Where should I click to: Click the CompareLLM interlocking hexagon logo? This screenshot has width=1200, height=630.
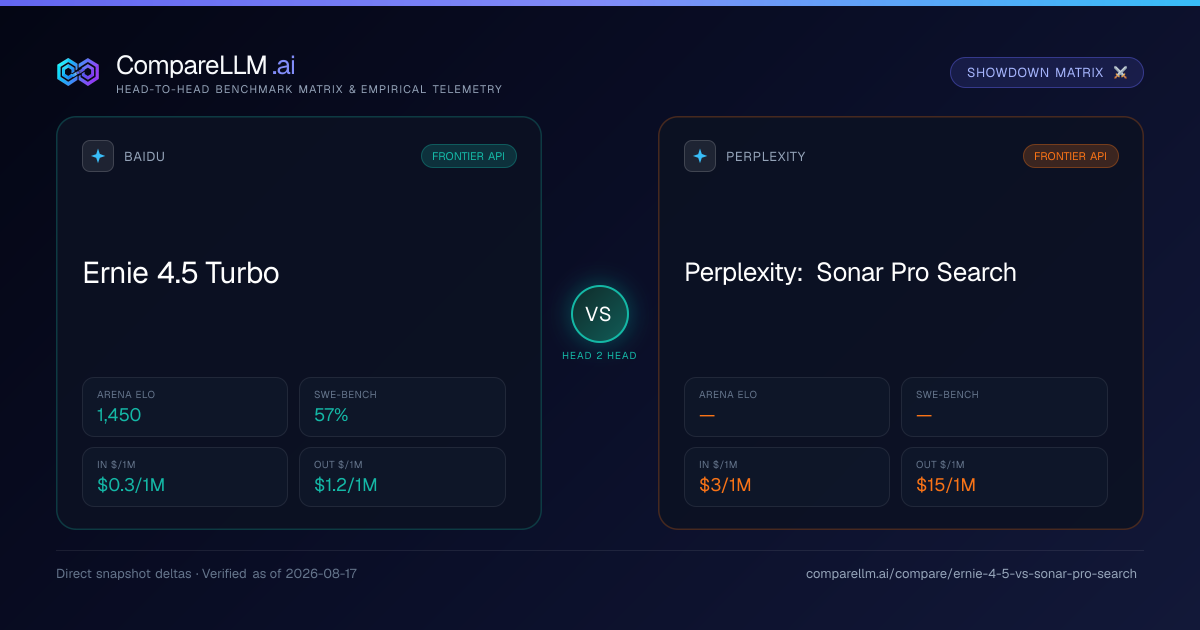[x=78, y=72]
